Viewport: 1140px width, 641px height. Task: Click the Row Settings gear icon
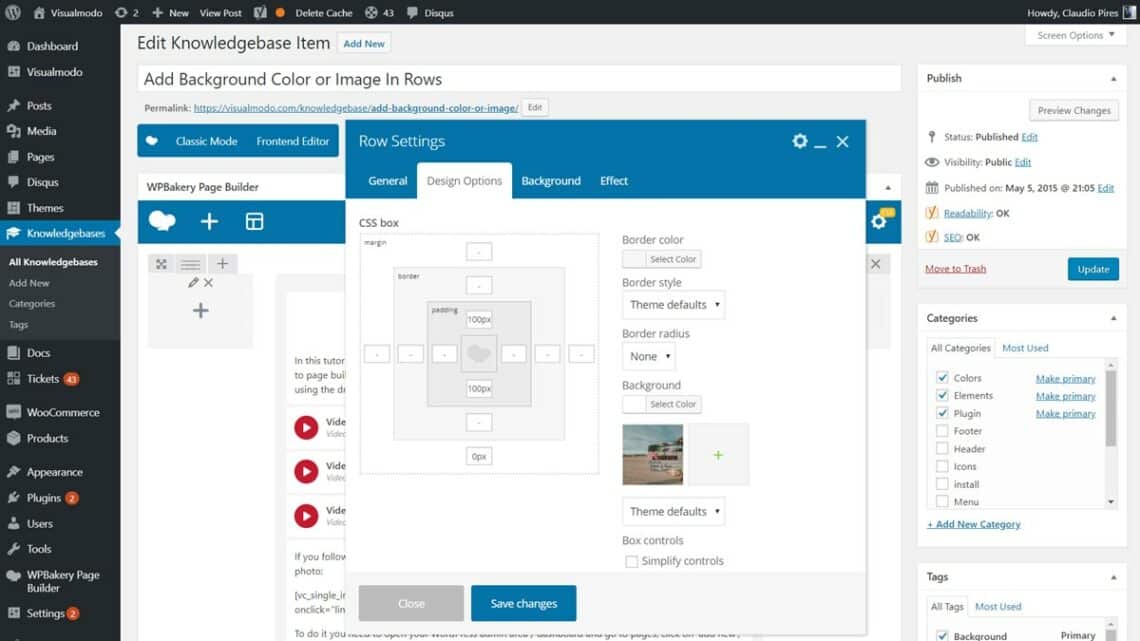click(799, 141)
